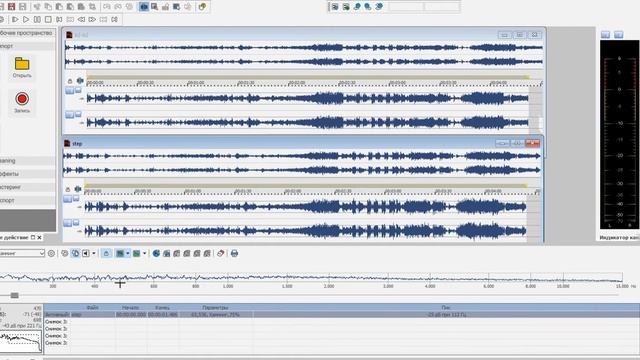Click the first button above level meter

[605, 35]
